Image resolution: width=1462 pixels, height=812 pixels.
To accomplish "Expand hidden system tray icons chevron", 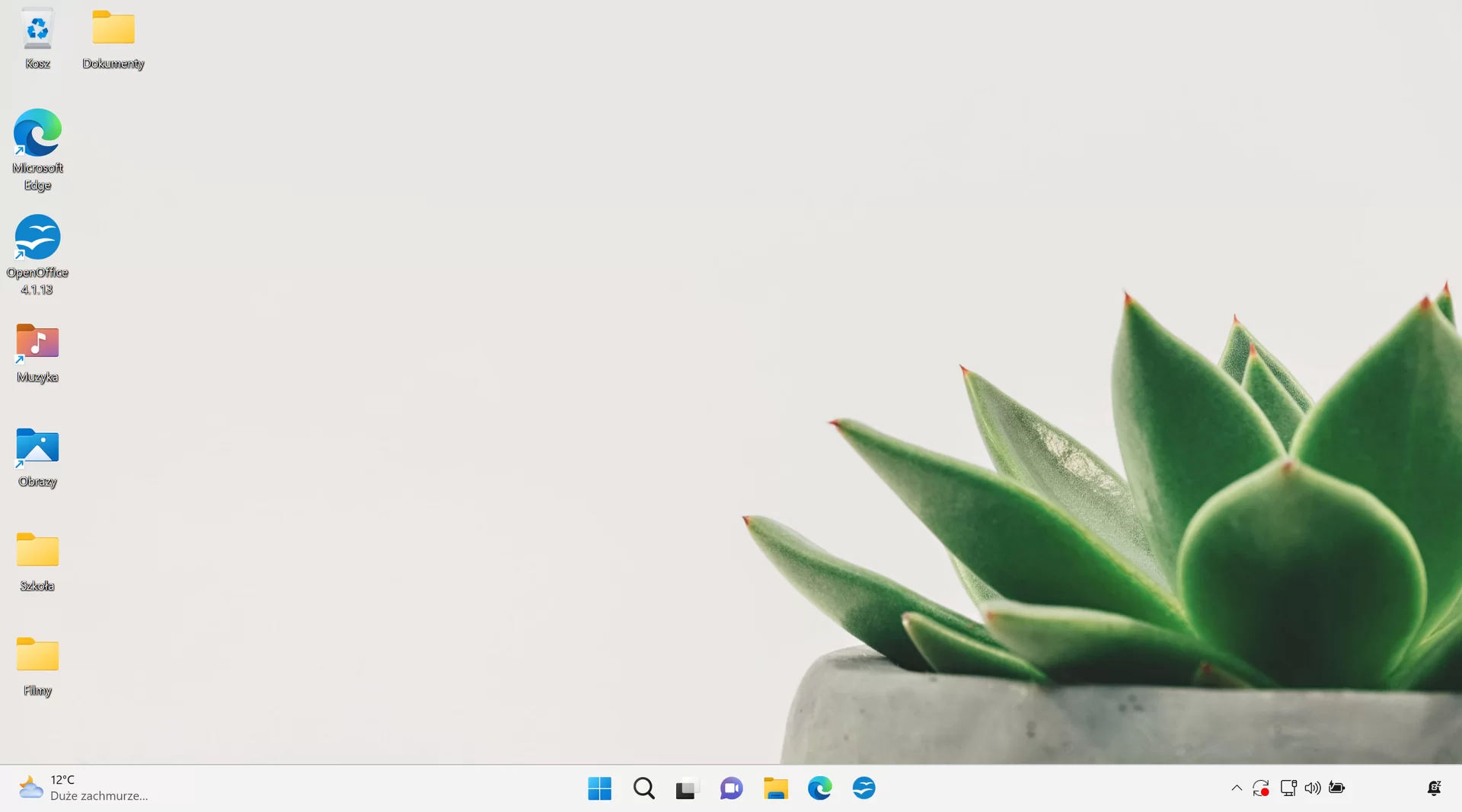I will tap(1237, 788).
